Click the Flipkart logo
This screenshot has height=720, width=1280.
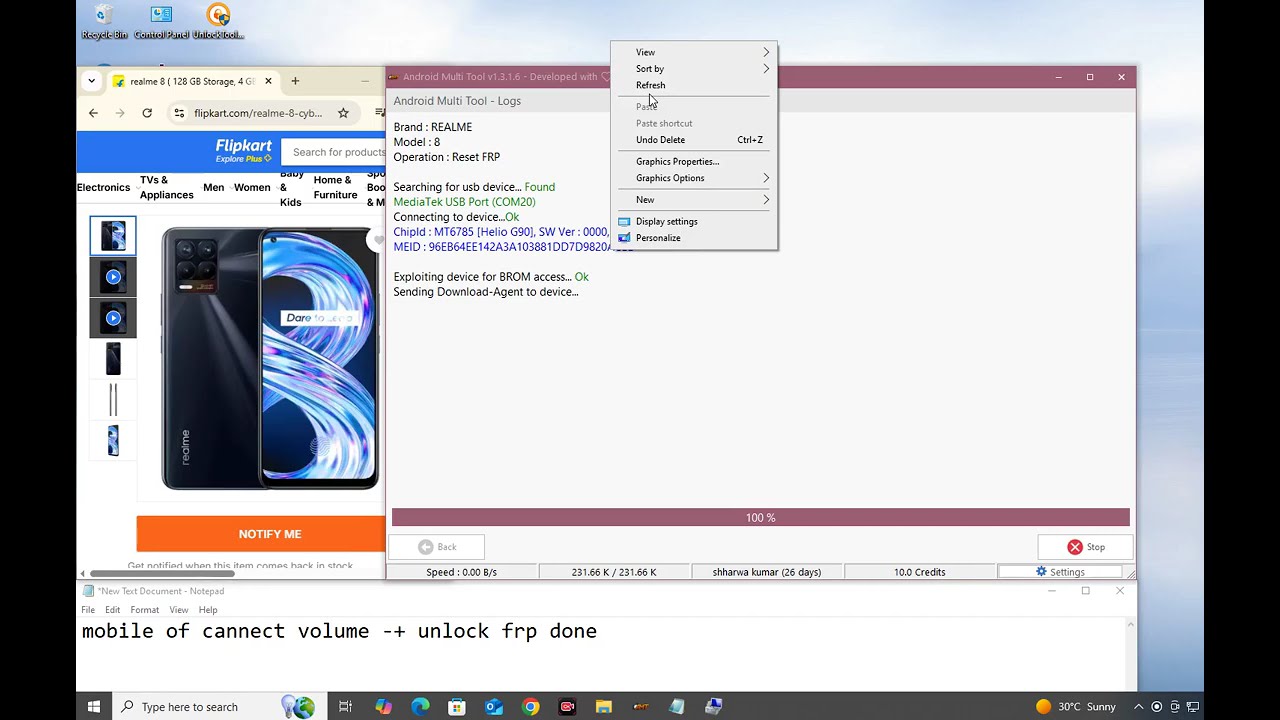pyautogui.click(x=243, y=151)
